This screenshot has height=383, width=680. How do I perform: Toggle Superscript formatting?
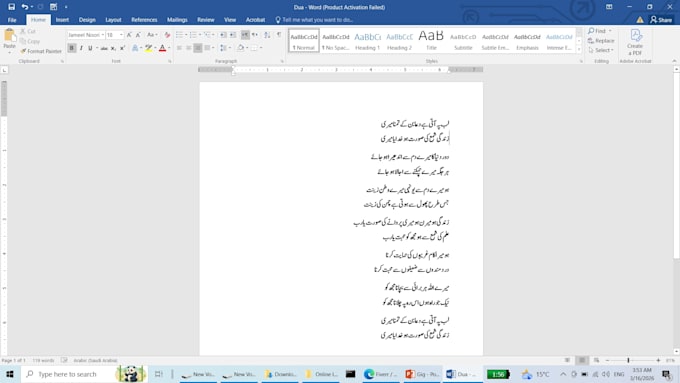123,48
